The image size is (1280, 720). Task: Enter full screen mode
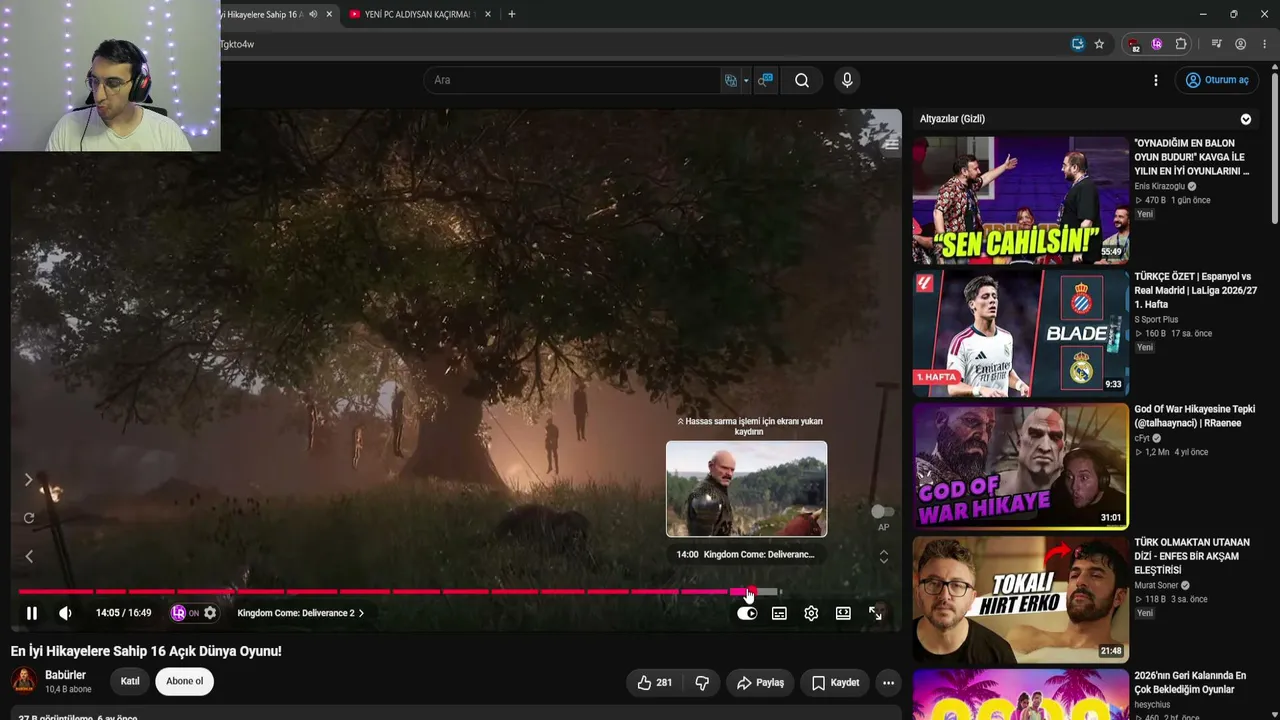[875, 613]
